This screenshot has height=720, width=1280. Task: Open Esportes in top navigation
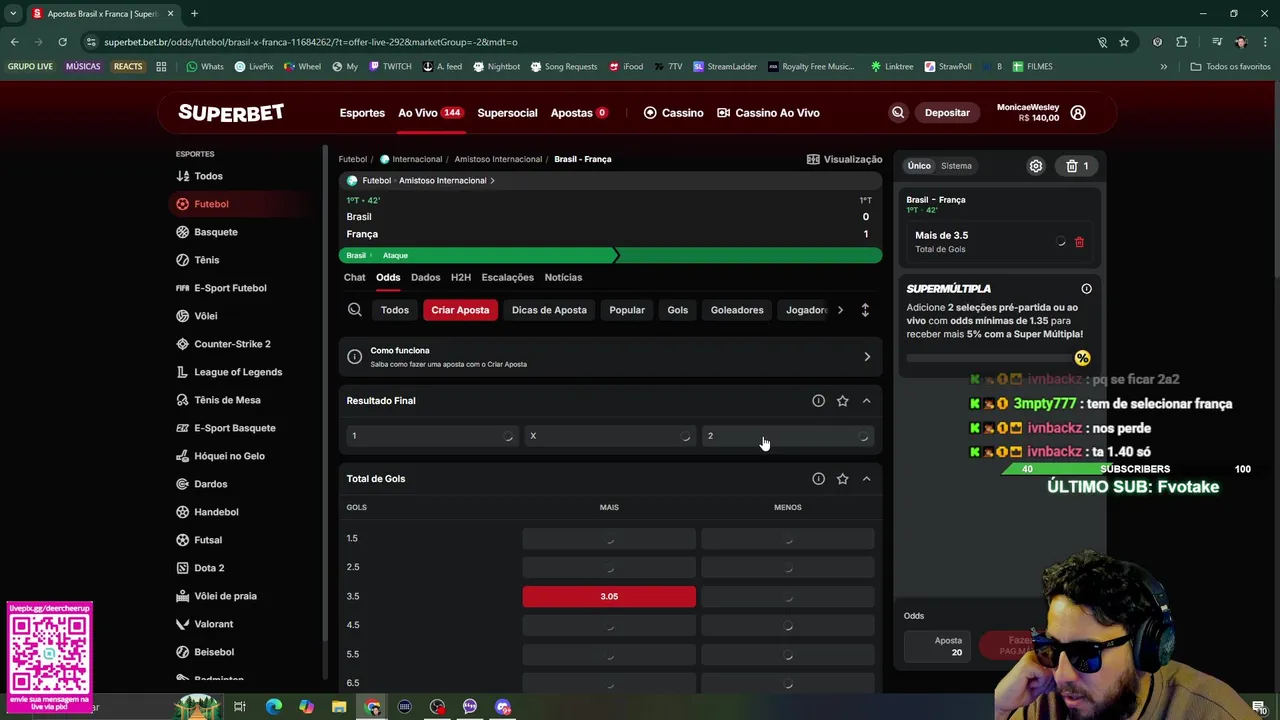362,113
